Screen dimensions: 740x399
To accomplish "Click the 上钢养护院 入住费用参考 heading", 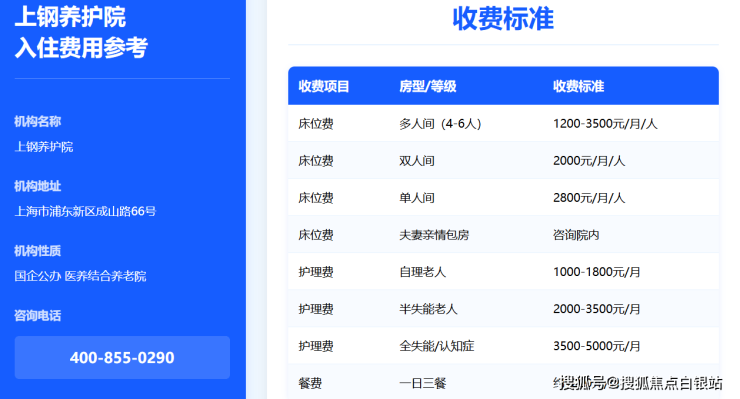I will pyautogui.click(x=81, y=32).
